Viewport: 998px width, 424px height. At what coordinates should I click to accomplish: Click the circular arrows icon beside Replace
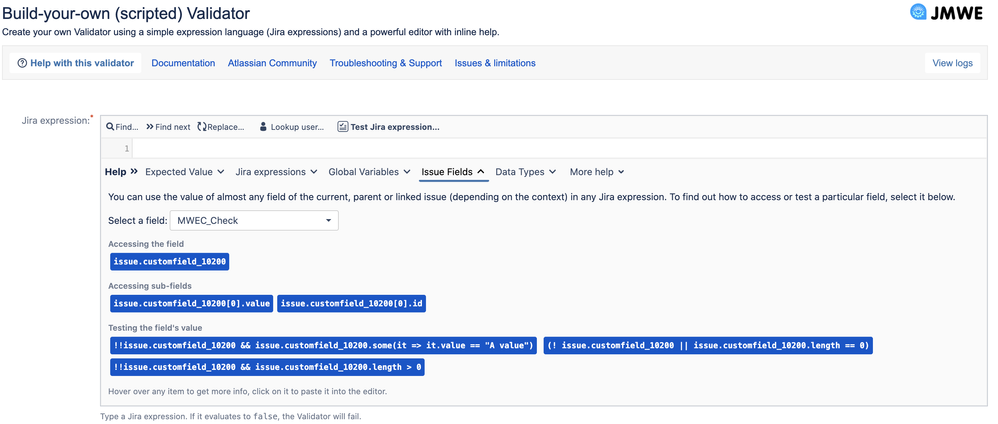click(x=202, y=127)
